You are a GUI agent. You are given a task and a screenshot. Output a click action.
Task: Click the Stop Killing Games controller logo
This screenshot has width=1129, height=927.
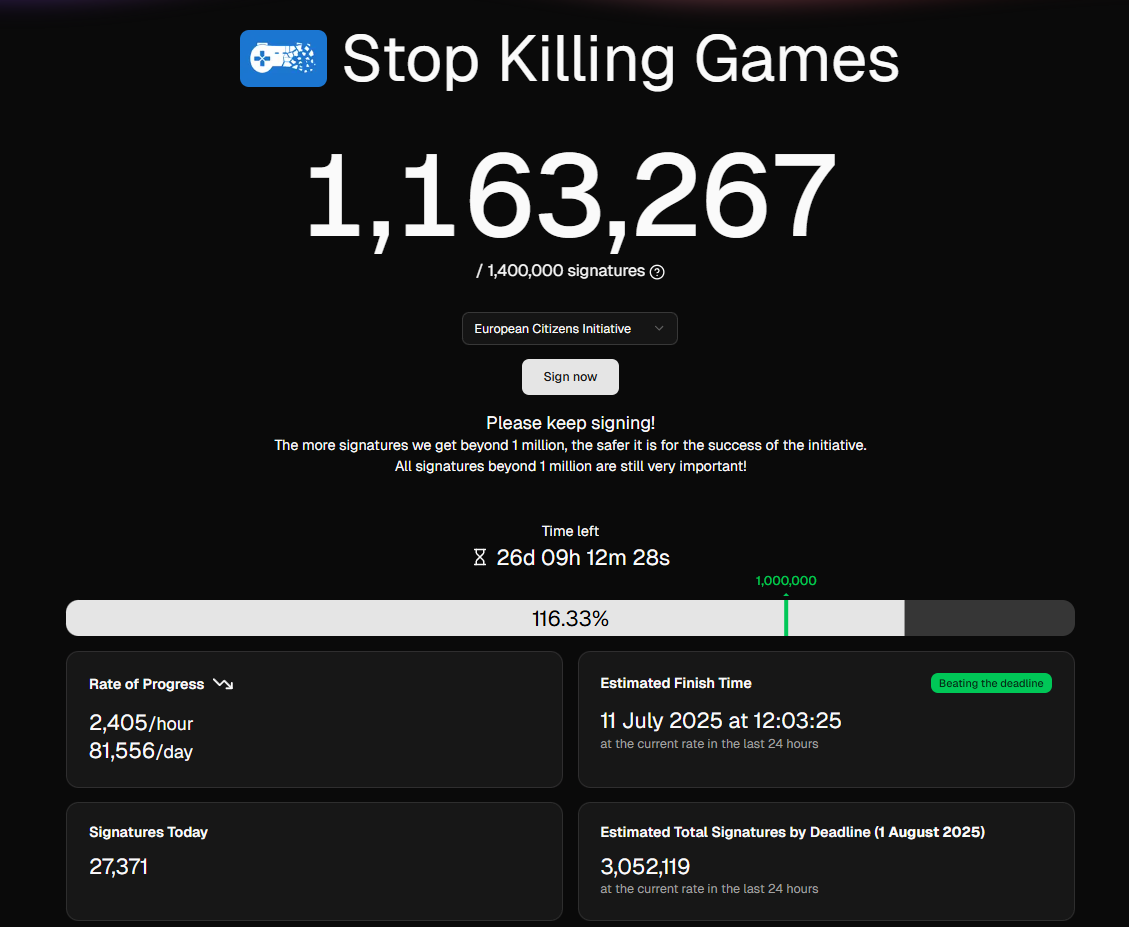pos(283,58)
